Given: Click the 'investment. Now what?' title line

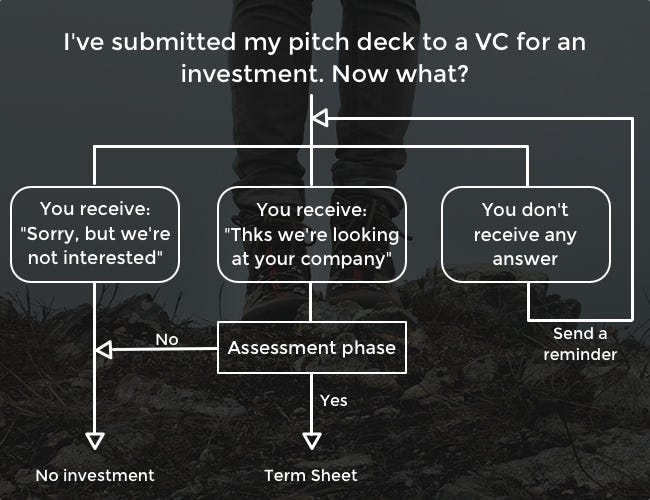Looking at the screenshot, I should 325,74.
